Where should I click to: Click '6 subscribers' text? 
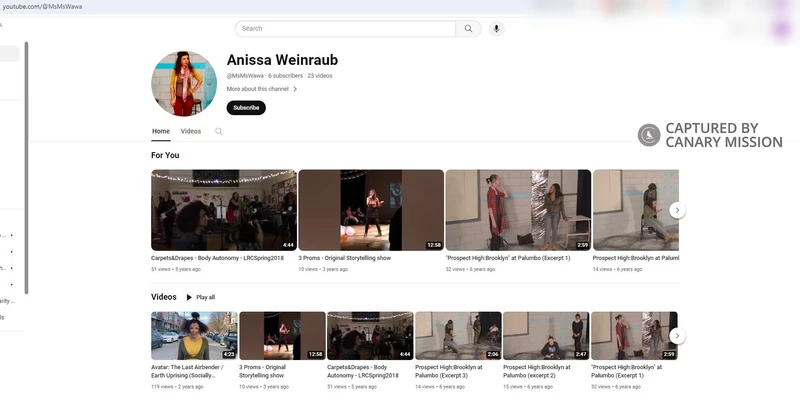[286, 76]
